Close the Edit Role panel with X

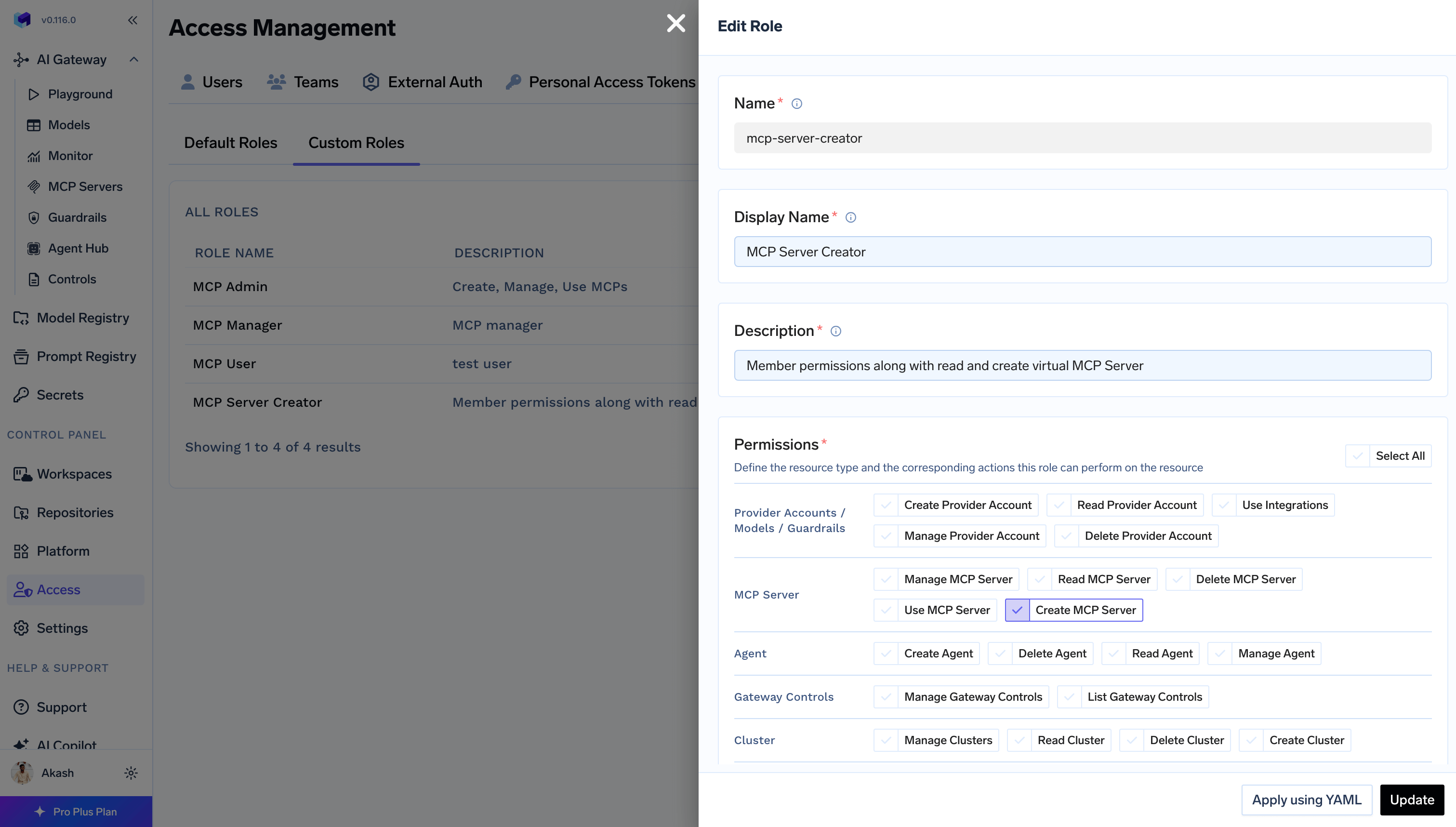click(x=675, y=23)
